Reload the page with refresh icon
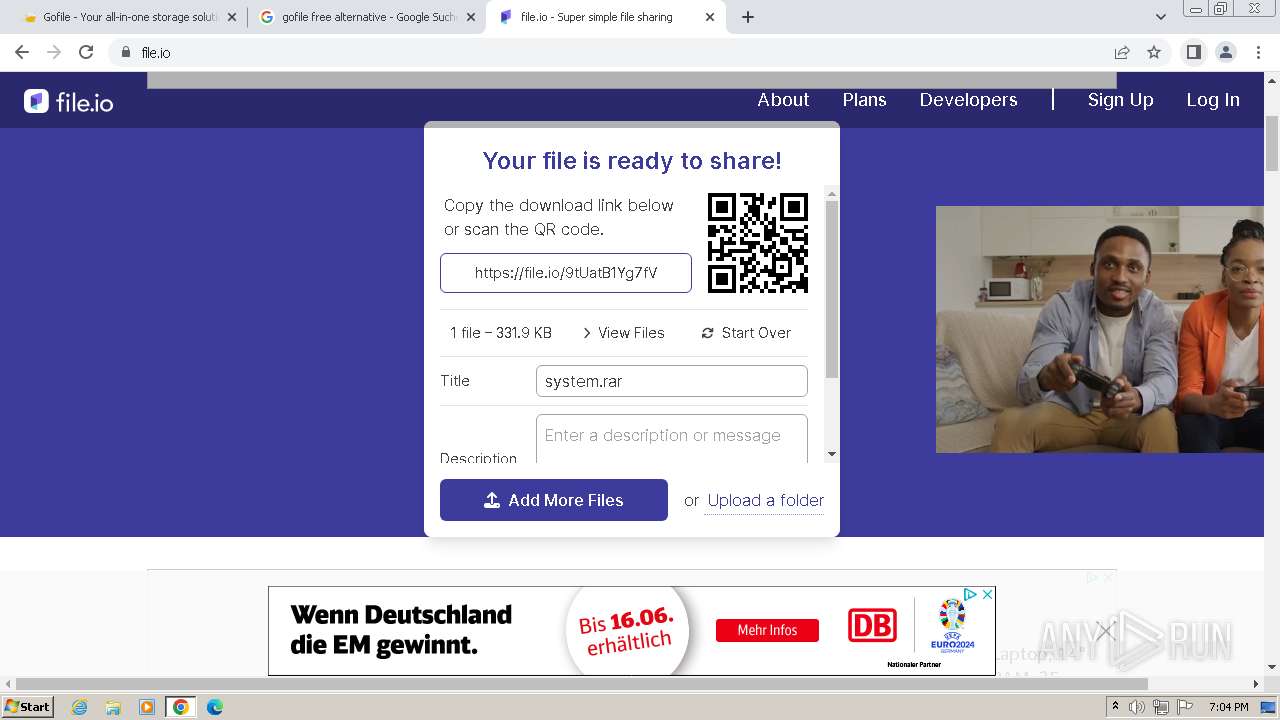The width and height of the screenshot is (1280, 720). [86, 52]
